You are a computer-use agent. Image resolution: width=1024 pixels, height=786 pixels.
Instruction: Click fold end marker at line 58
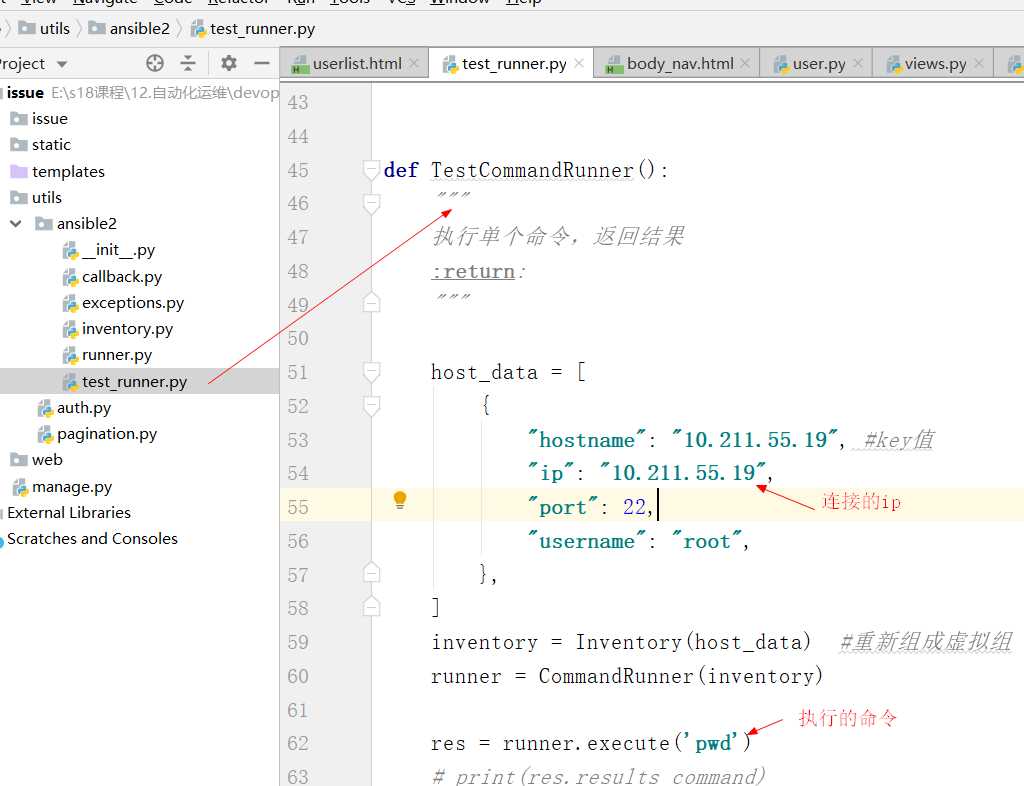372,607
